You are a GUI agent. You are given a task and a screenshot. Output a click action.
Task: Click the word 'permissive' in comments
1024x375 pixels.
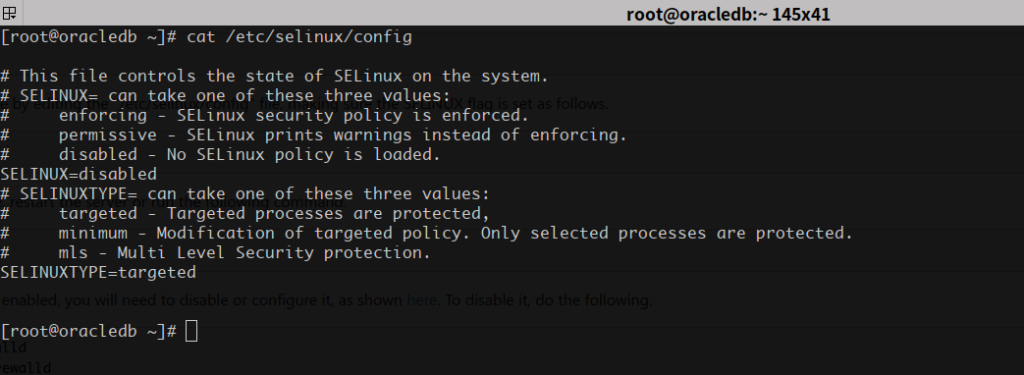(108, 135)
